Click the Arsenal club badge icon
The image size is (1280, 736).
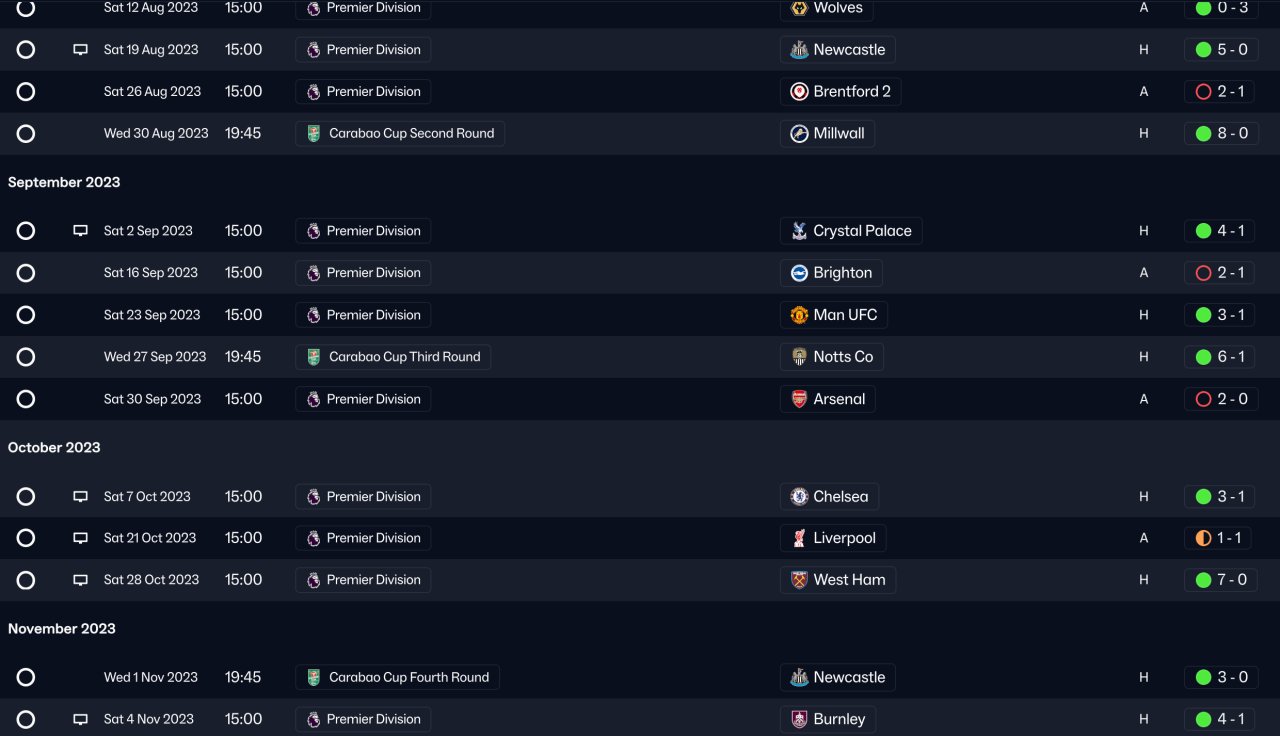coord(799,399)
